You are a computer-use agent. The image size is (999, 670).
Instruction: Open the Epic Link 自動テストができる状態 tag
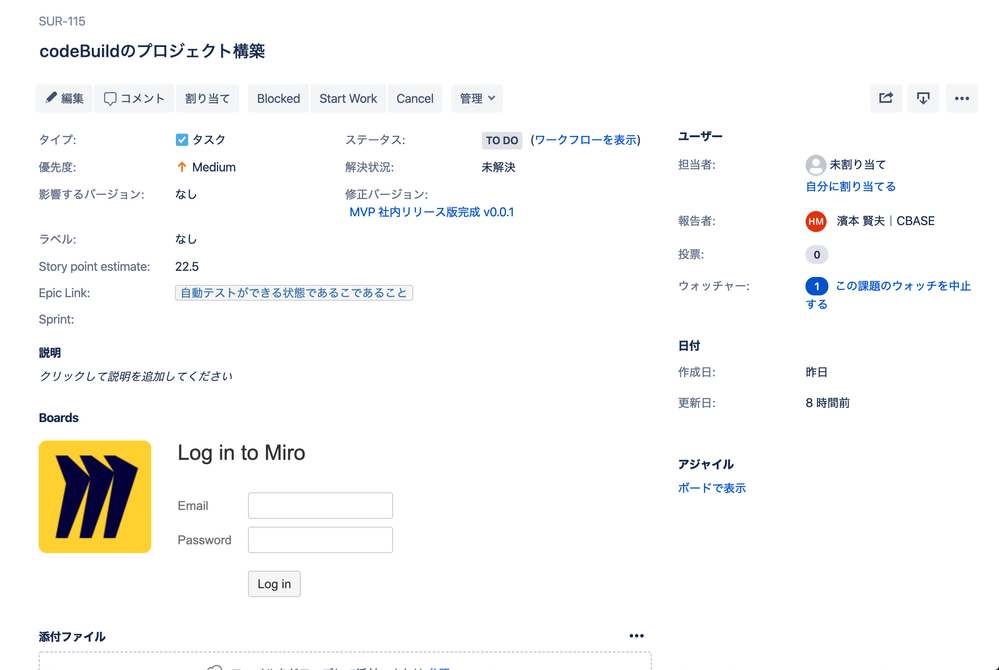pos(294,293)
